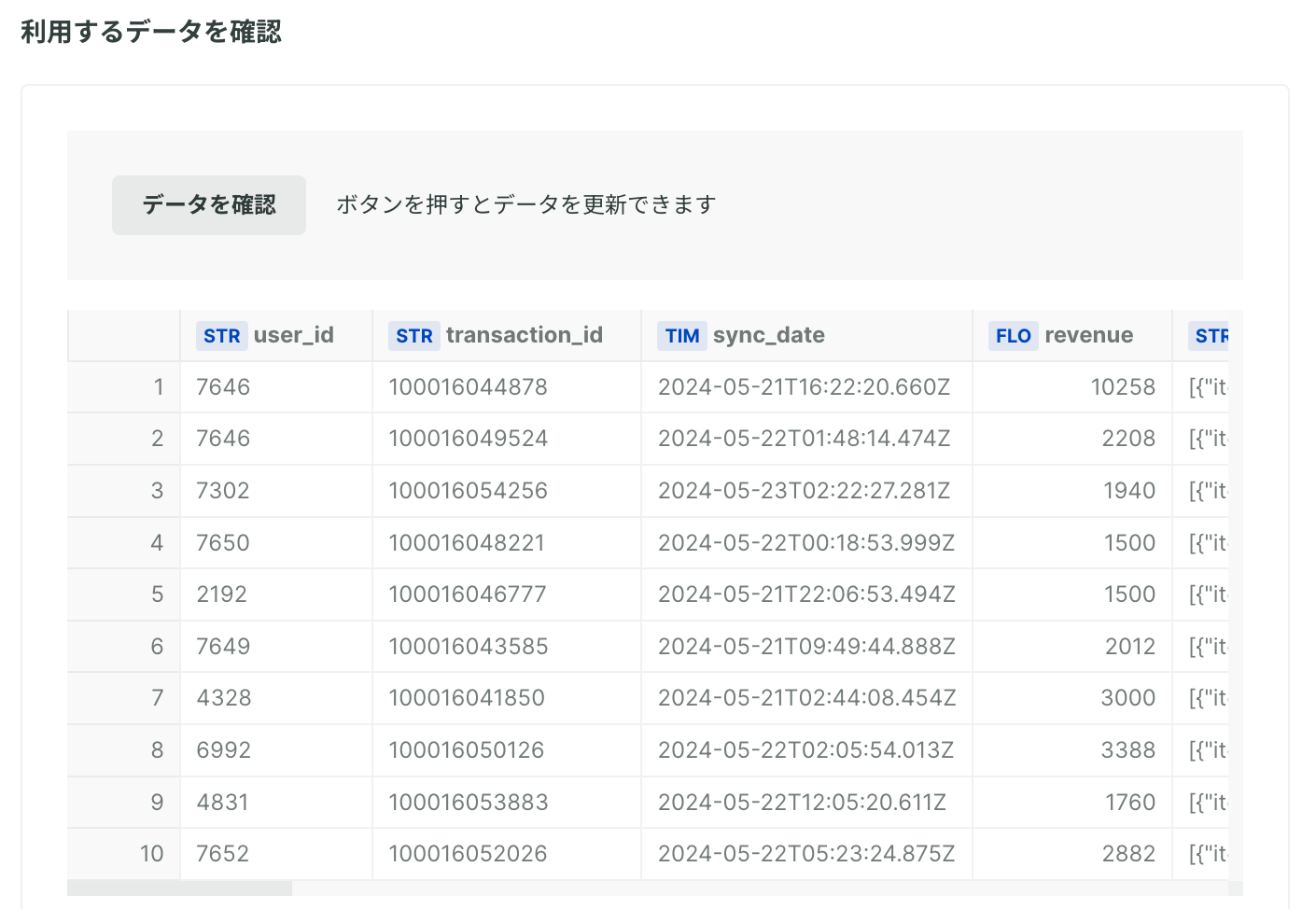Click revenue value 3388
The height and width of the screenshot is (909, 1316).
click(1128, 750)
